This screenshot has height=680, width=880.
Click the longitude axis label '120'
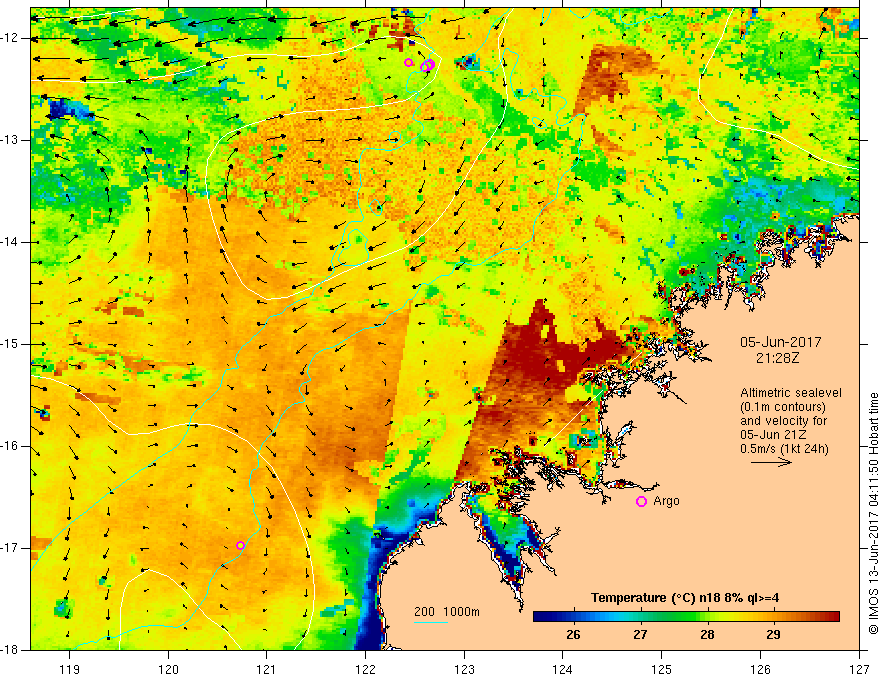168,669
